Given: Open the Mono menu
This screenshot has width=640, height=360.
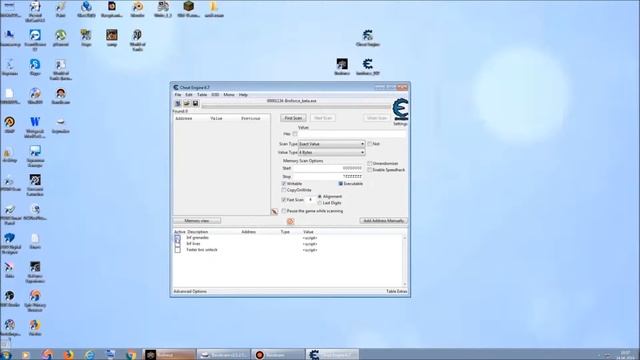Looking at the screenshot, I should point(229,95).
